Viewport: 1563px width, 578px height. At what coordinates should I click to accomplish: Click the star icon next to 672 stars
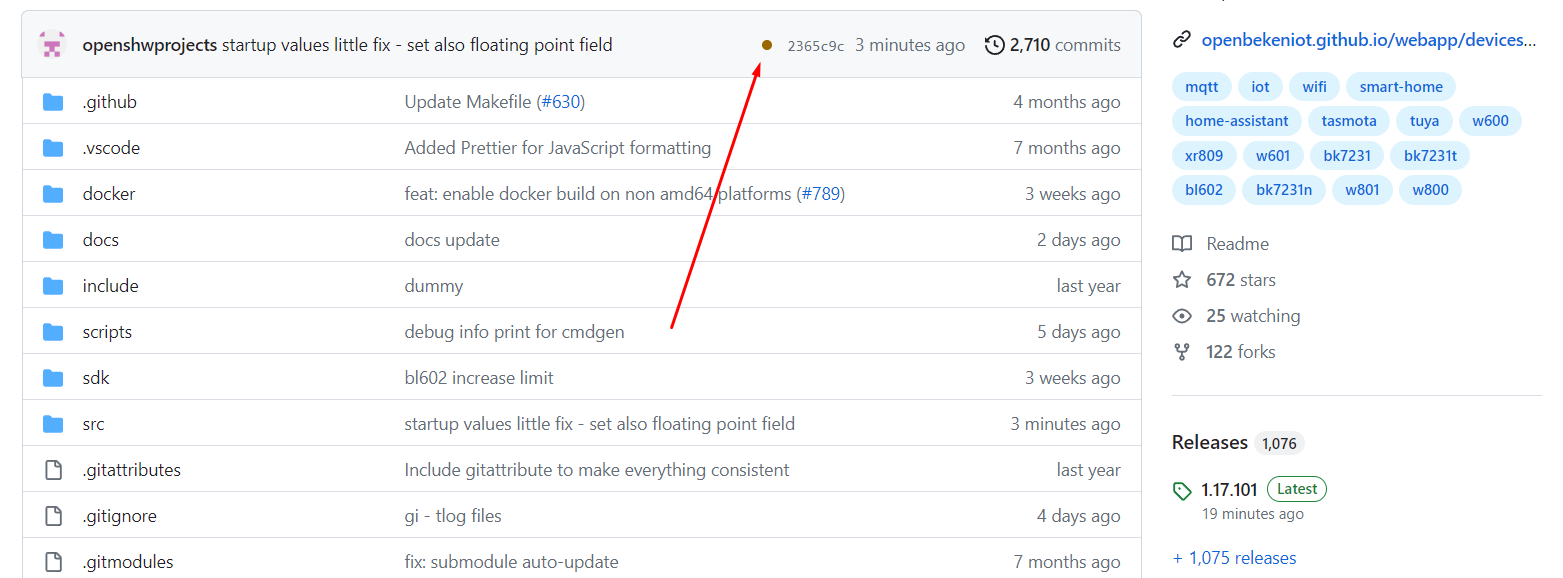point(1182,280)
